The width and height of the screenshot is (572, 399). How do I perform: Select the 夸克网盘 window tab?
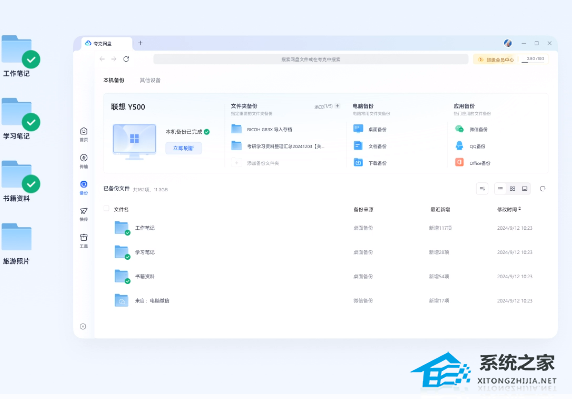tap(106, 43)
